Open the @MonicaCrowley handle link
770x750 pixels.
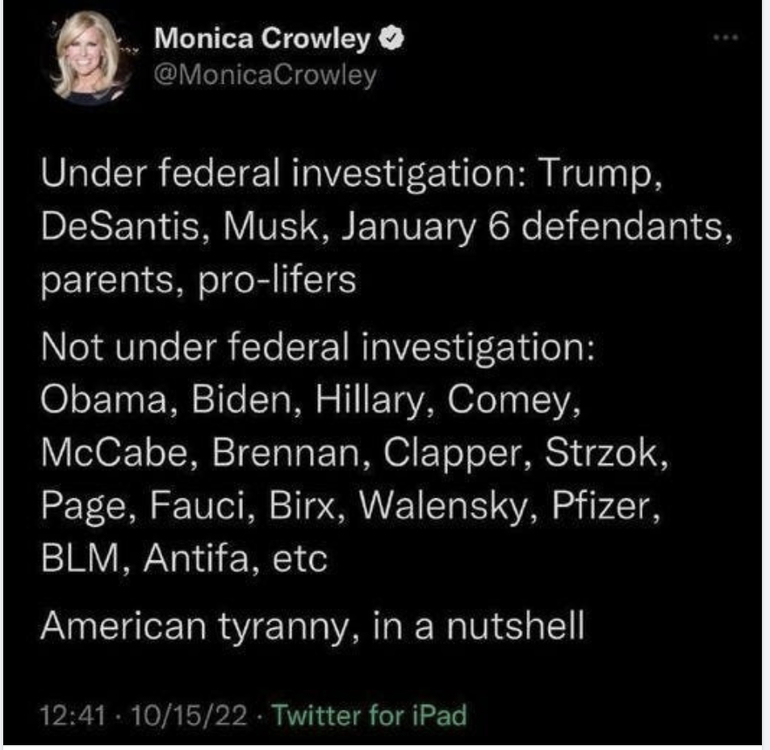point(265,76)
